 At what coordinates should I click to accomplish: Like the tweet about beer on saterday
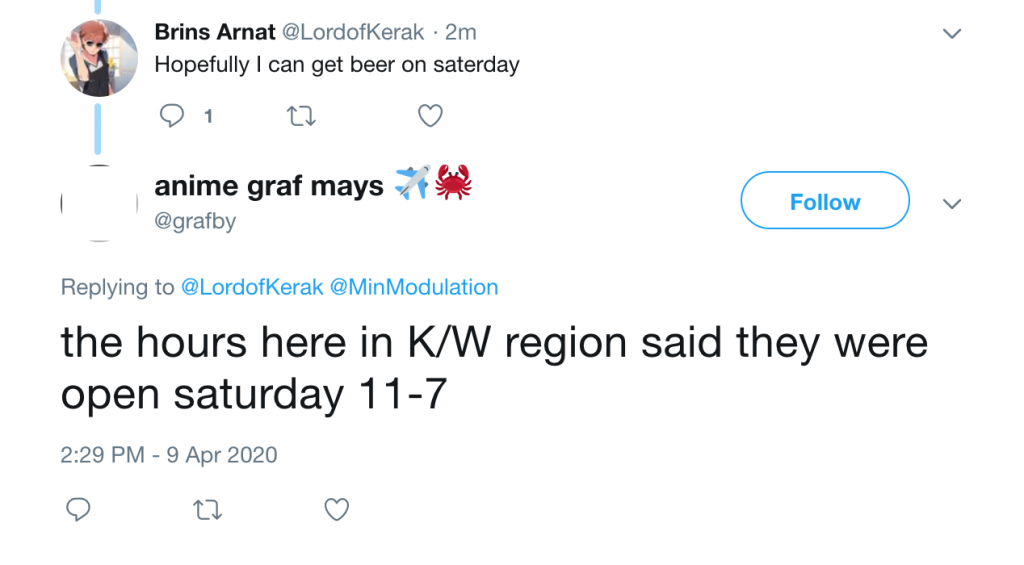[x=430, y=116]
